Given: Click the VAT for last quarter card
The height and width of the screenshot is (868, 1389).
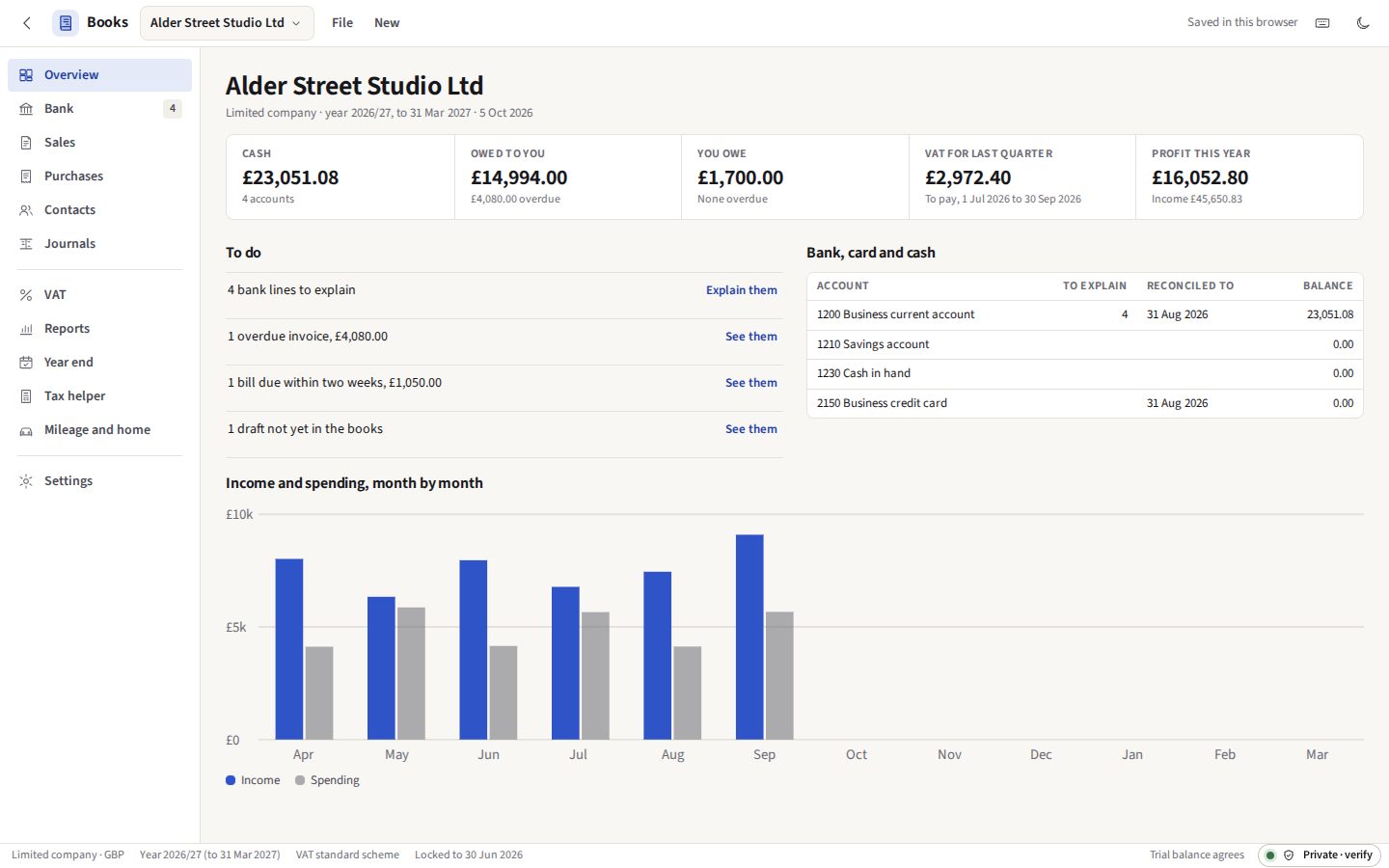Looking at the screenshot, I should pos(1022,176).
